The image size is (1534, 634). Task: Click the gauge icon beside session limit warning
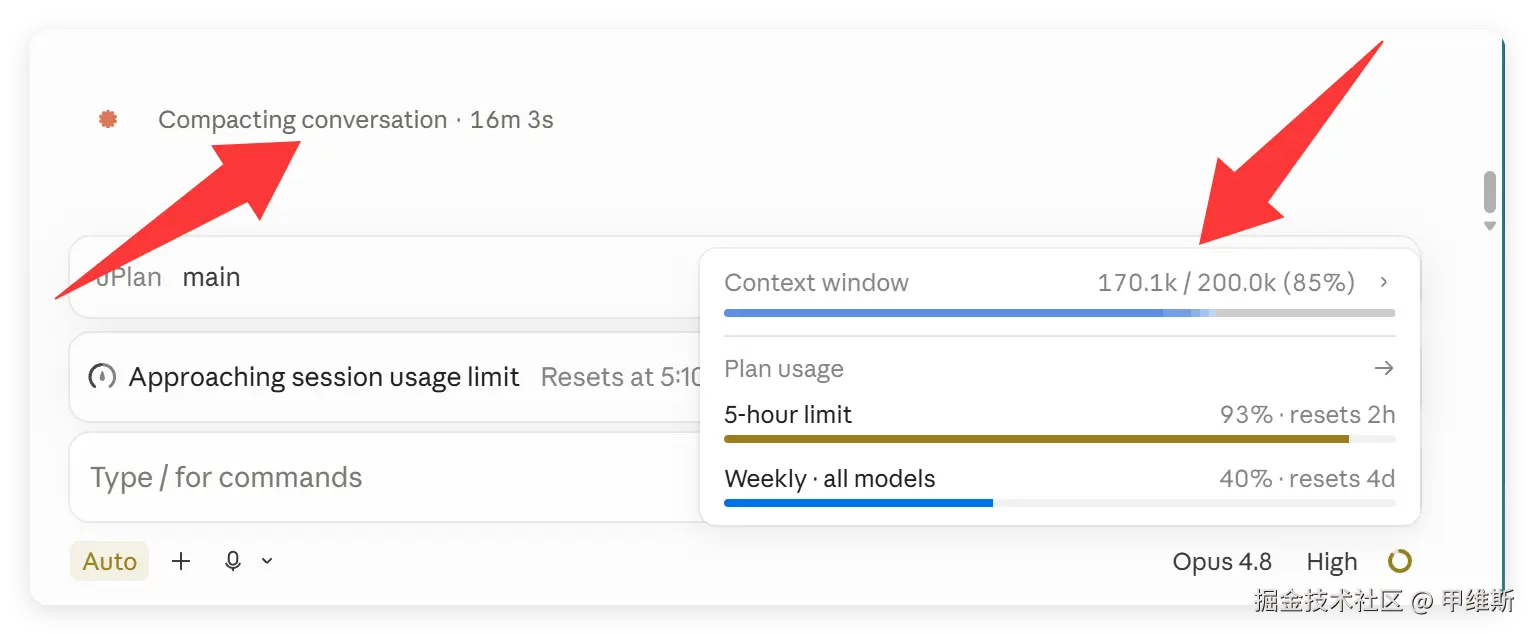point(102,377)
